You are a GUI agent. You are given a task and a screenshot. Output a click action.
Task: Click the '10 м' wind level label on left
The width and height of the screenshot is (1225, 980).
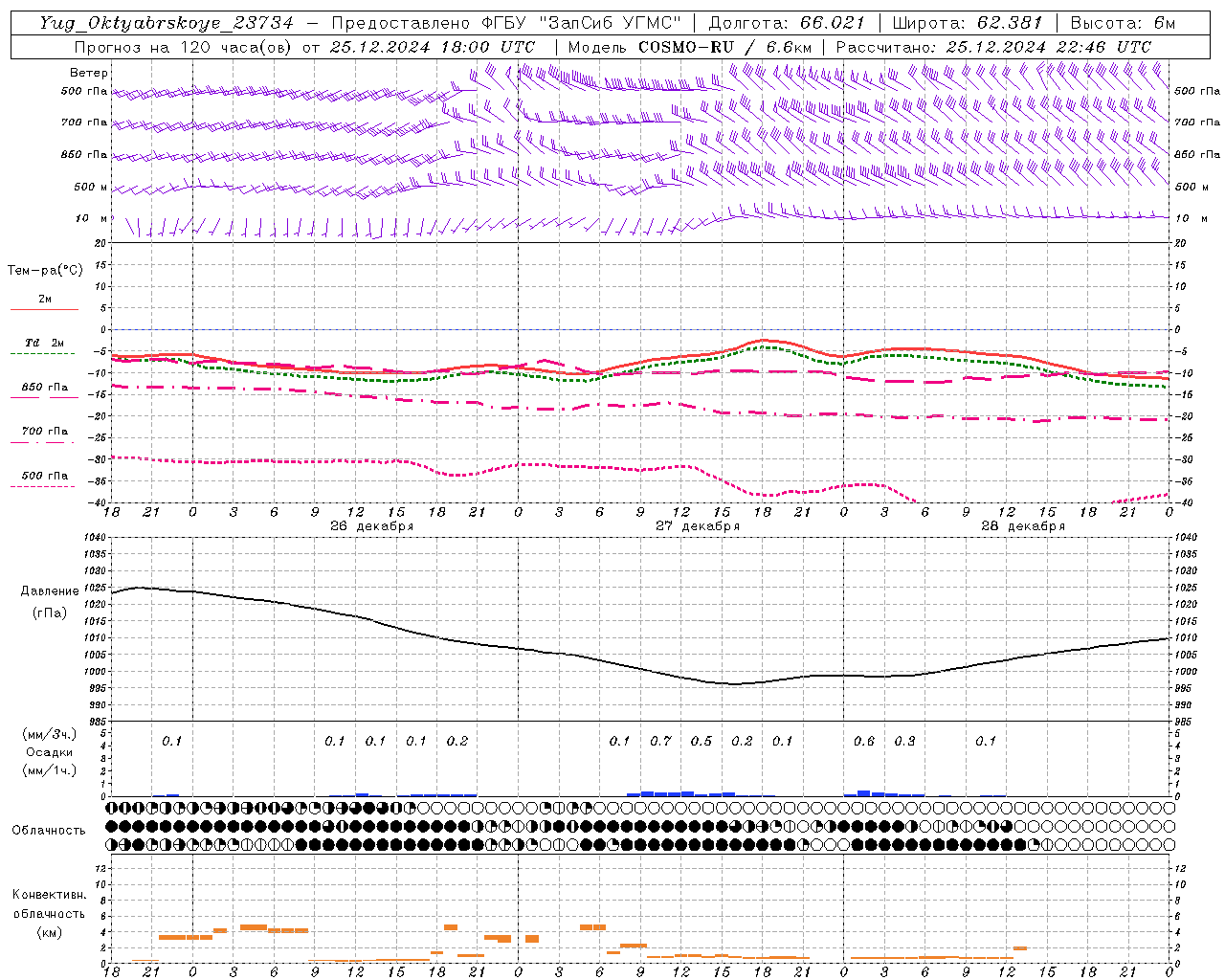click(91, 218)
